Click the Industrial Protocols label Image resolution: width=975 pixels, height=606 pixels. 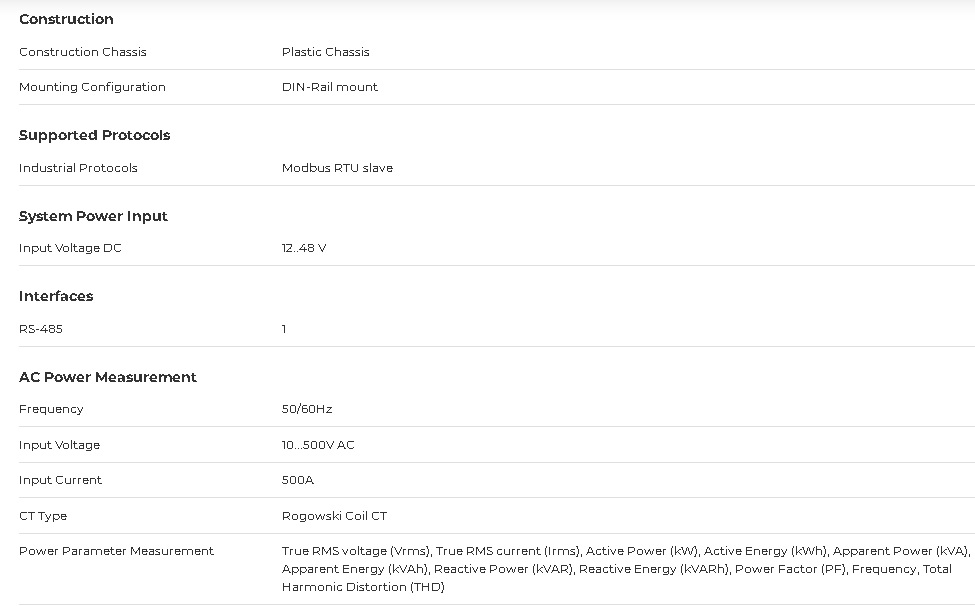coord(78,168)
